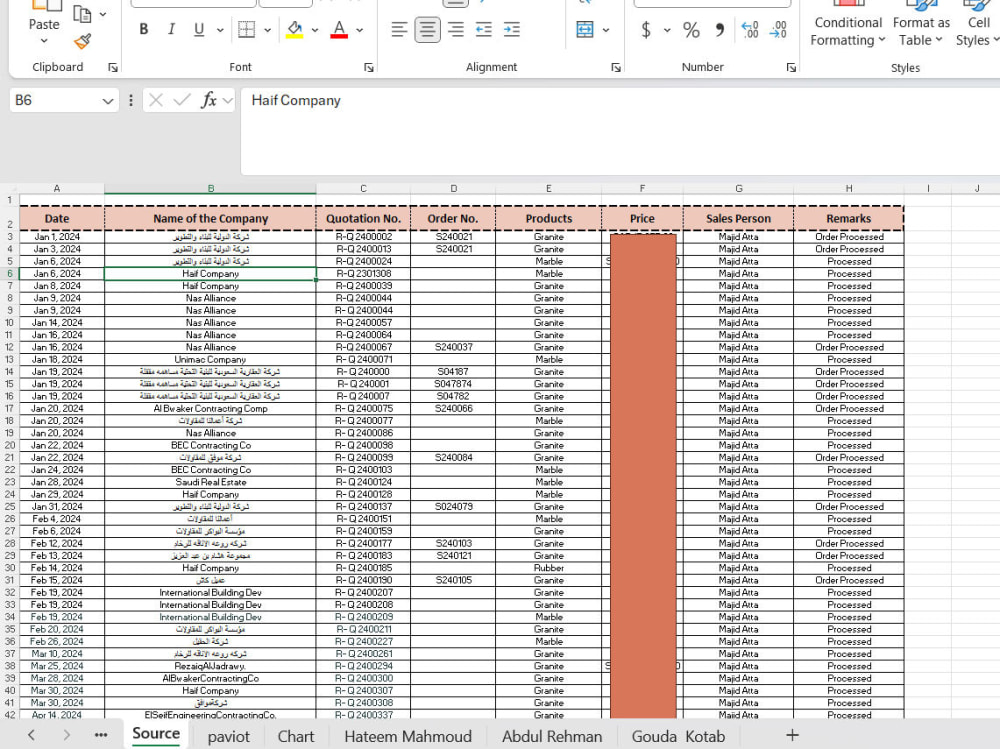1000x749 pixels.
Task: Select row 12 header
Action: [x=10, y=347]
